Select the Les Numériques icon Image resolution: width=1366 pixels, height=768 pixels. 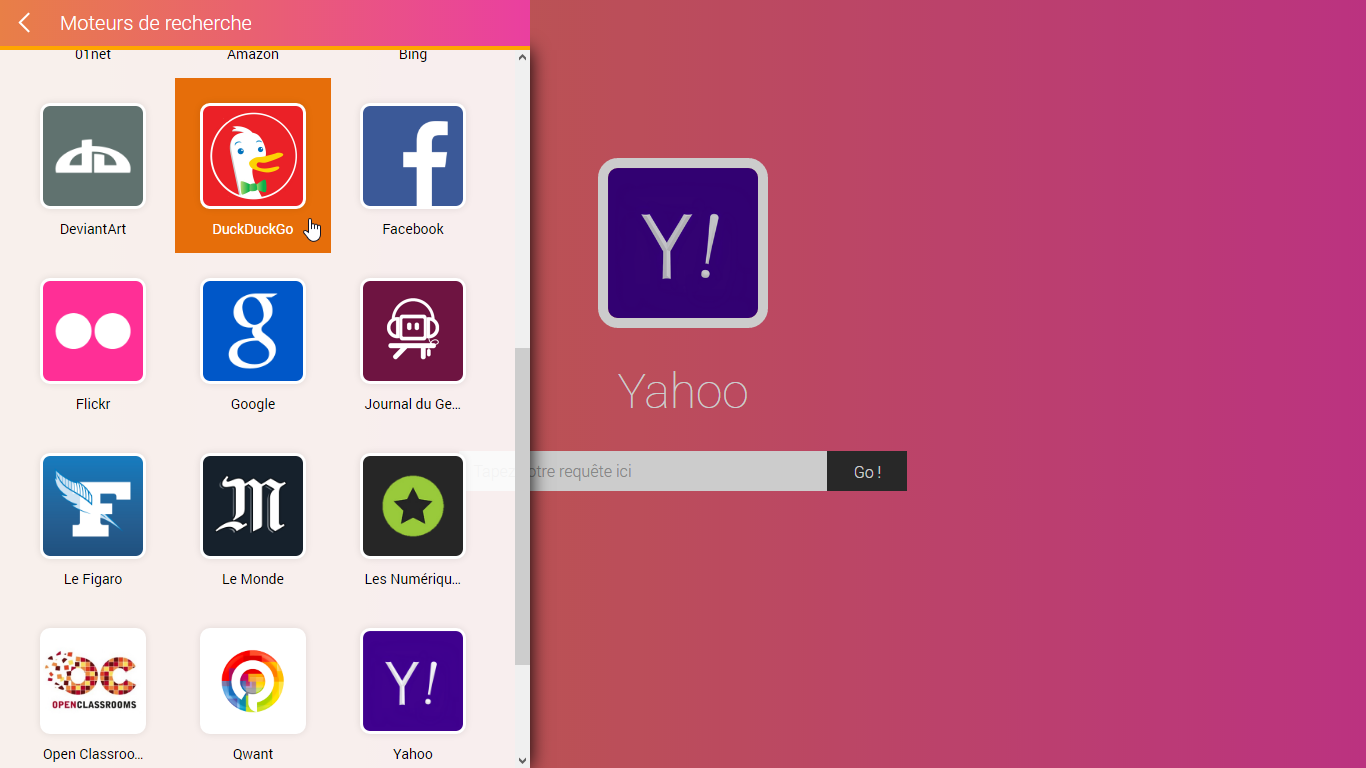(413, 506)
